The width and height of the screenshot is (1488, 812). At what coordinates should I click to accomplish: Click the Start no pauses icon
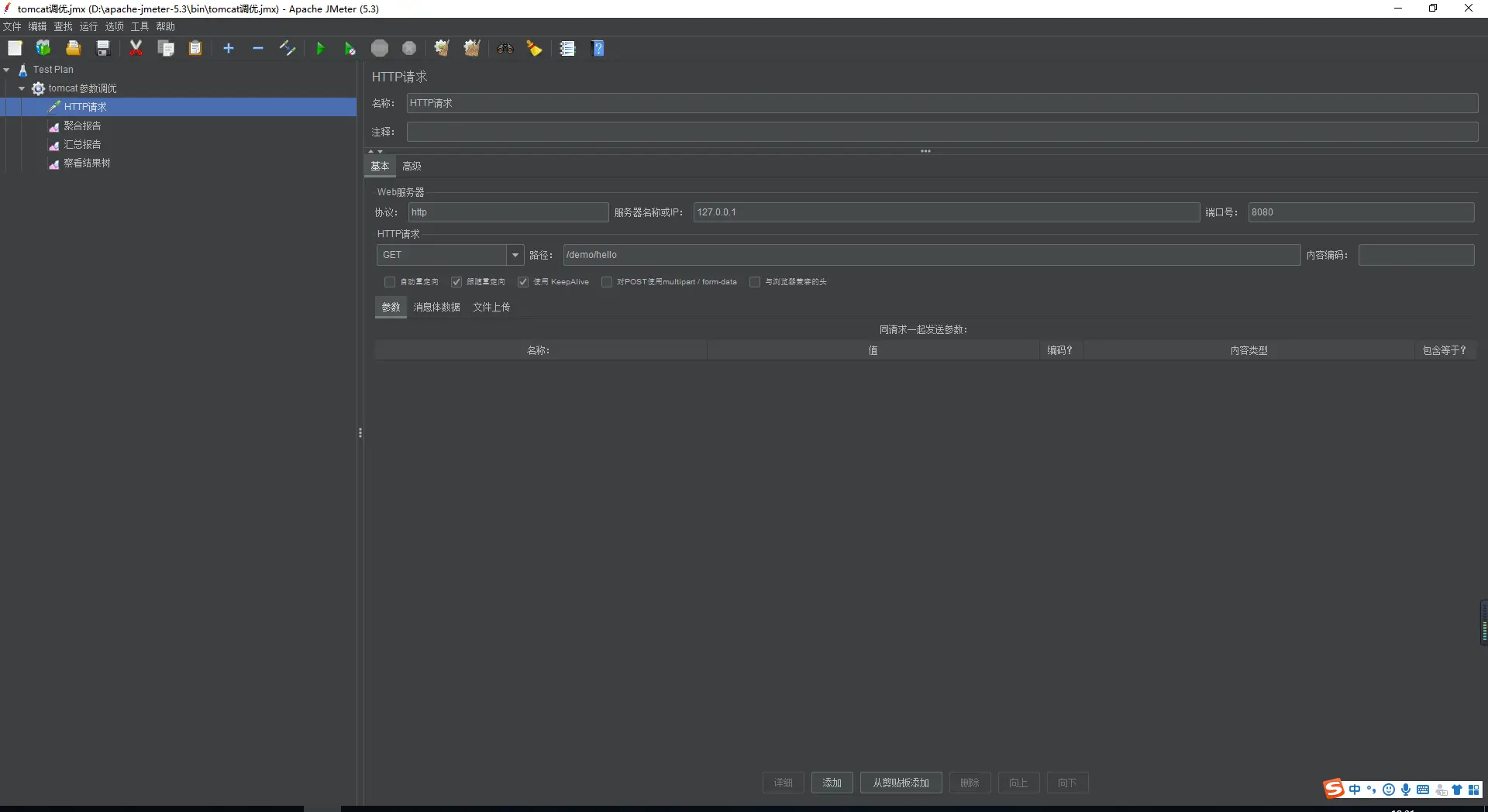point(350,48)
